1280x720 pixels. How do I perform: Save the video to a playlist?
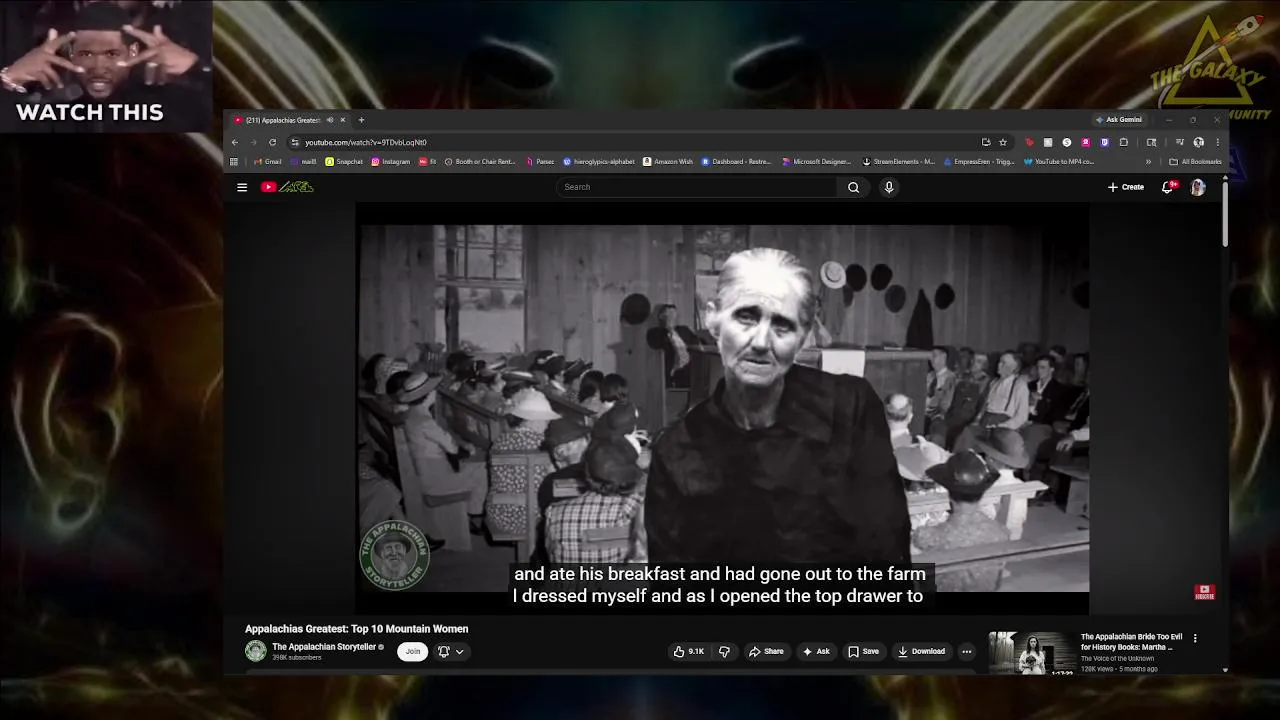click(863, 651)
